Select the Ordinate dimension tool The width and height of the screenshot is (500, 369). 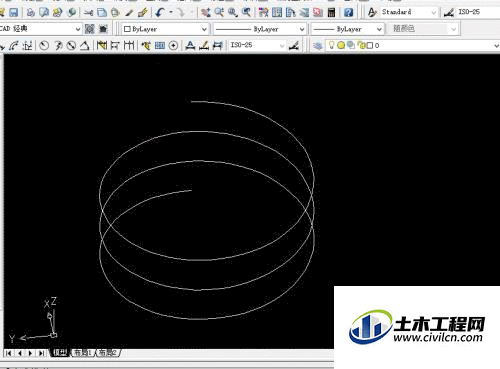[28, 45]
